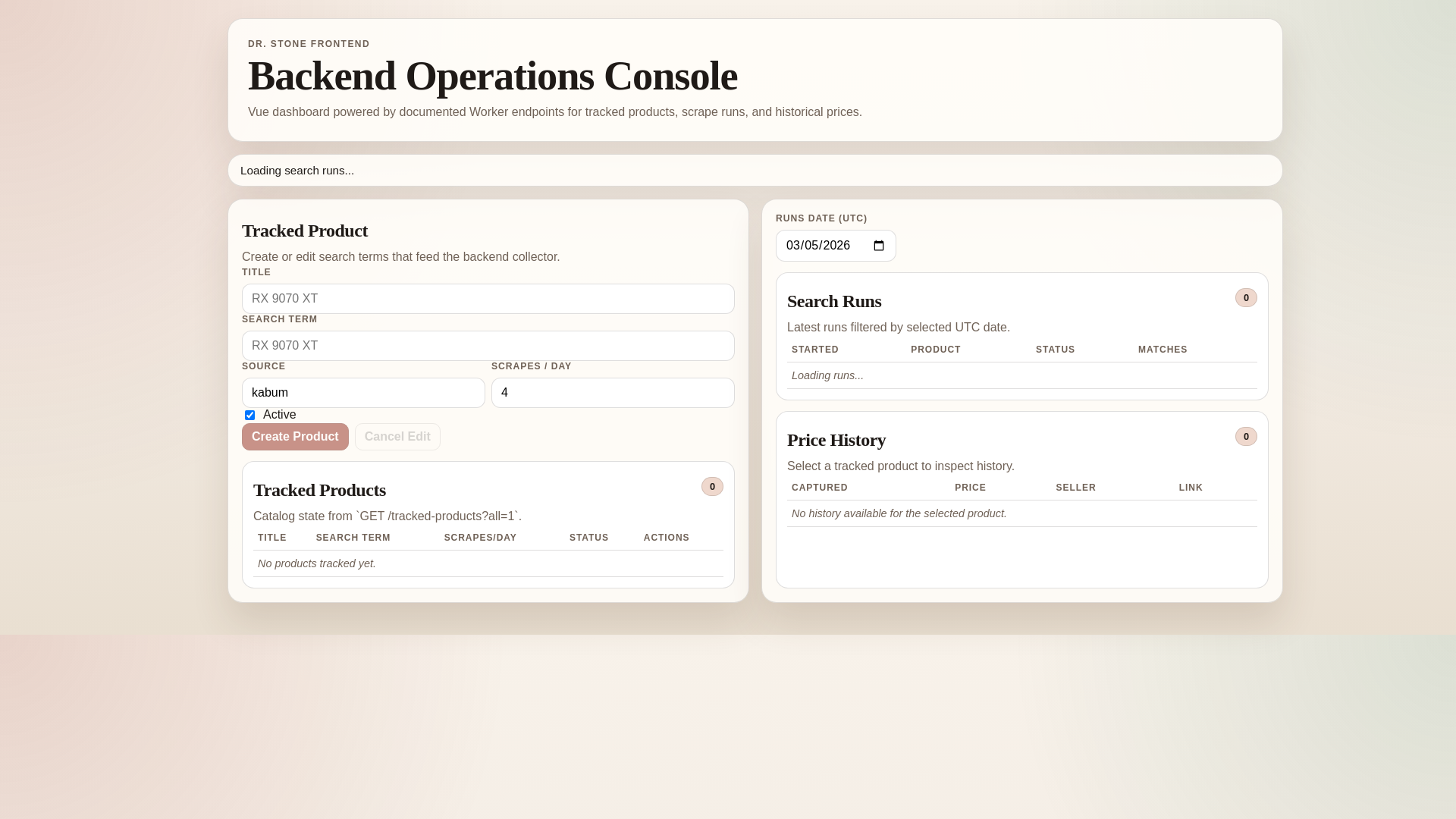This screenshot has width=1456, height=819.
Task: Uncheck the Active checkbox
Action: (249, 415)
